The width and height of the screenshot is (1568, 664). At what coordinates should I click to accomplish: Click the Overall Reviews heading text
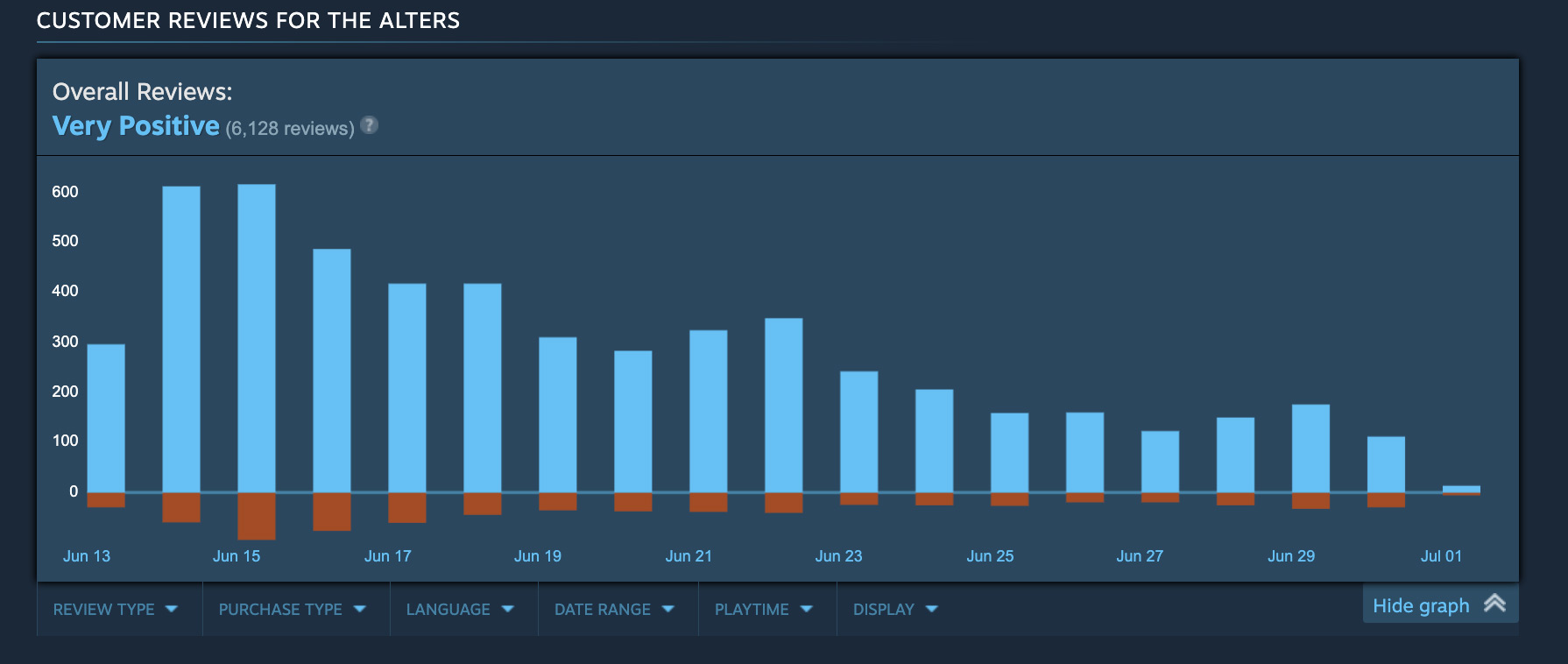[x=142, y=91]
